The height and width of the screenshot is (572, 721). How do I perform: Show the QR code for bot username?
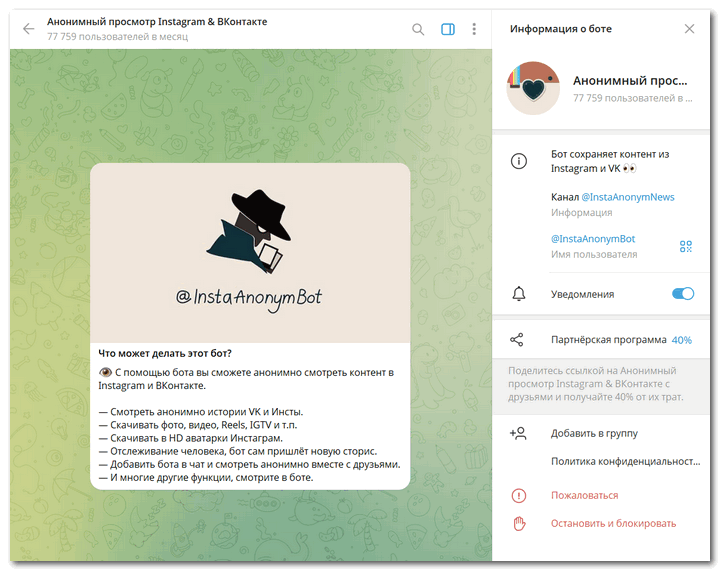coord(686,246)
